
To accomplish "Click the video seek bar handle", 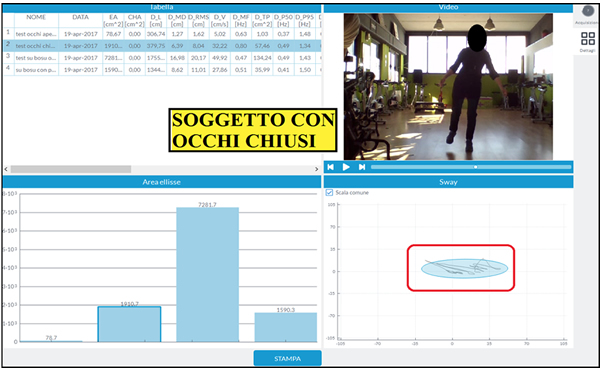I will (x=476, y=167).
